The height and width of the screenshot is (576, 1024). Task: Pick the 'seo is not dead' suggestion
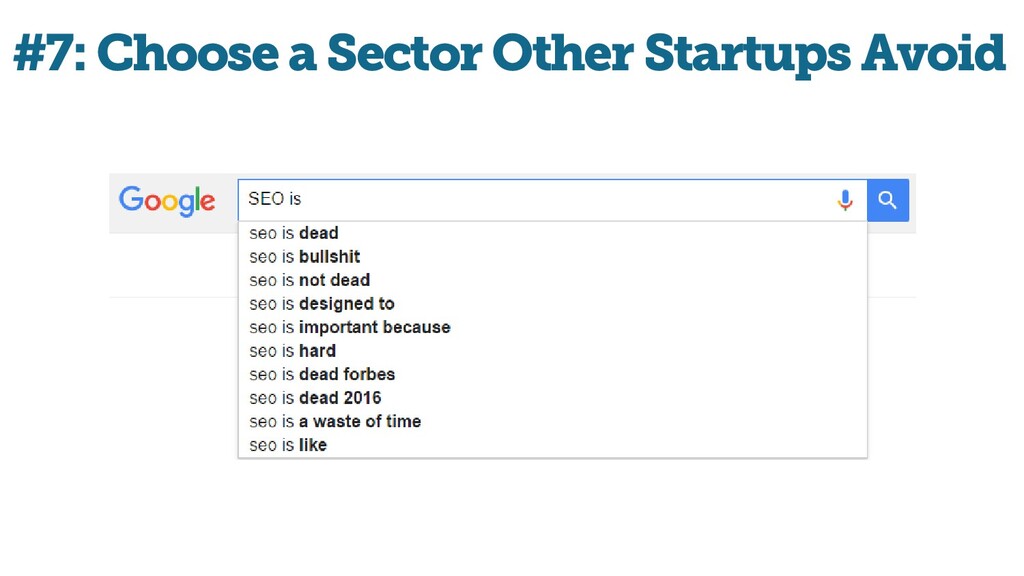click(x=552, y=280)
